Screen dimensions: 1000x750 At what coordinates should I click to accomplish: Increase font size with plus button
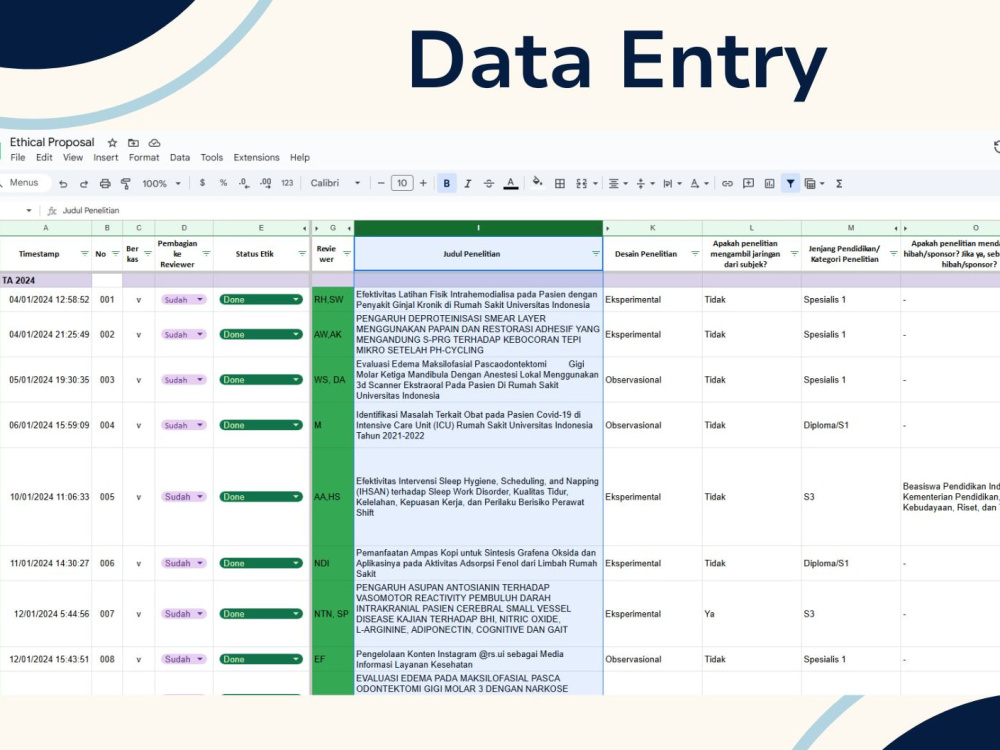(423, 184)
